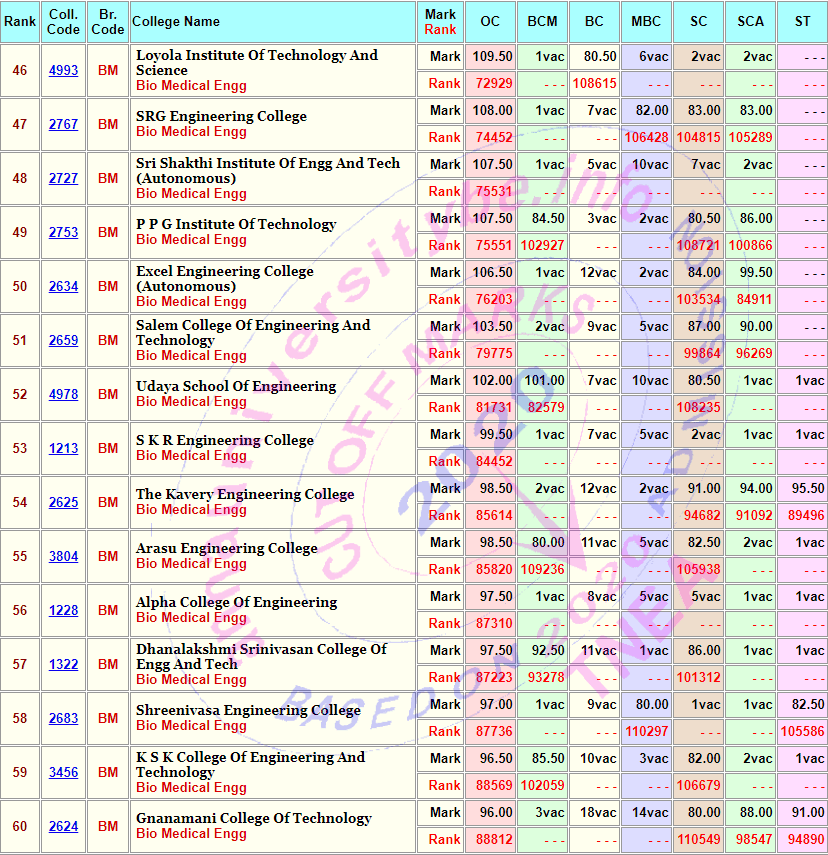Select college code 2634 for Excel Engineering
Viewport: 828px width, 855px height.
click(63, 286)
